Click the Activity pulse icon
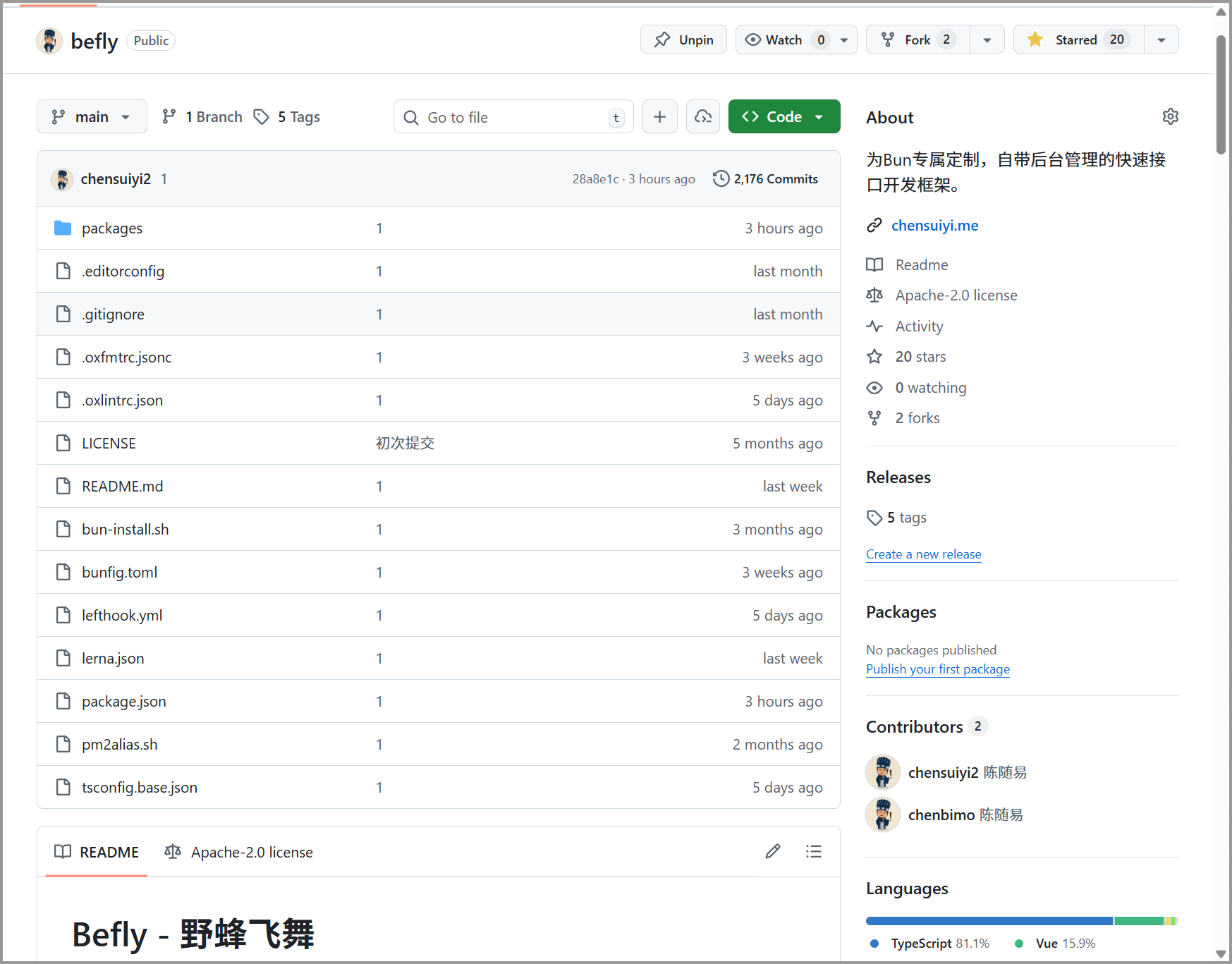Viewport: 1232px width, 964px height. pos(874,327)
